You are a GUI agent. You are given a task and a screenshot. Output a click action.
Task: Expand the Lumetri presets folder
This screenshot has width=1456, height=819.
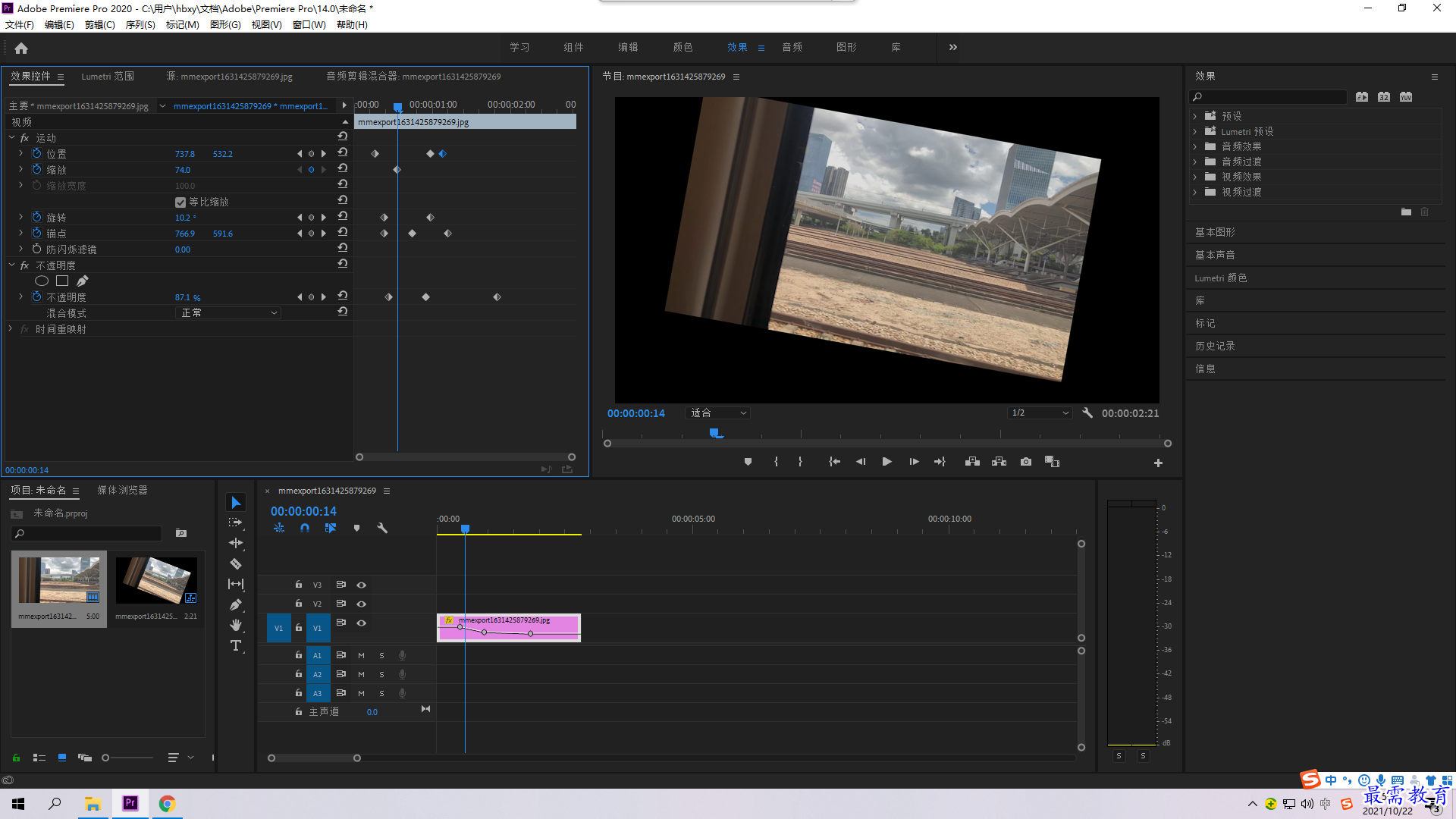click(1195, 131)
